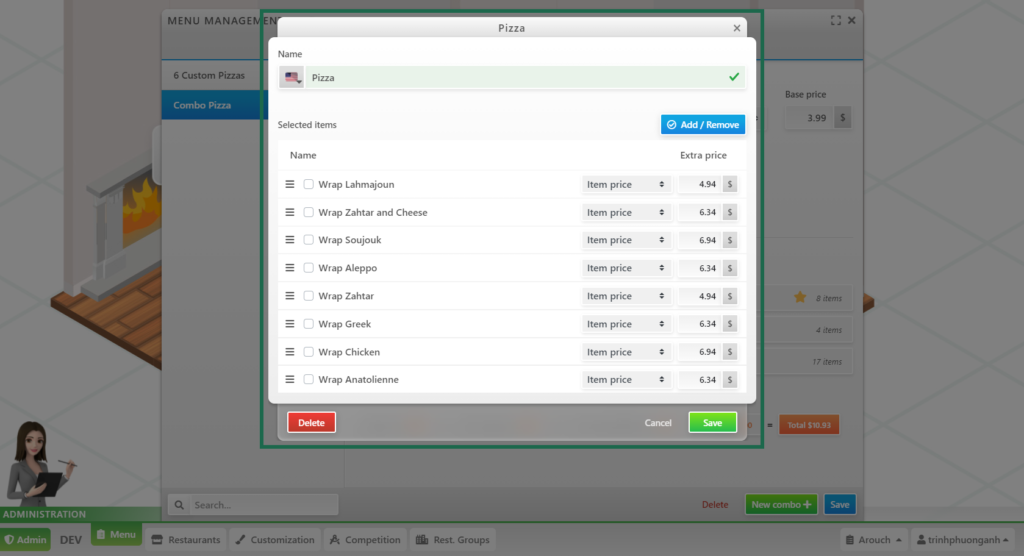
Task: Open the trinhphuonganh user menu
Action: pos(961,540)
